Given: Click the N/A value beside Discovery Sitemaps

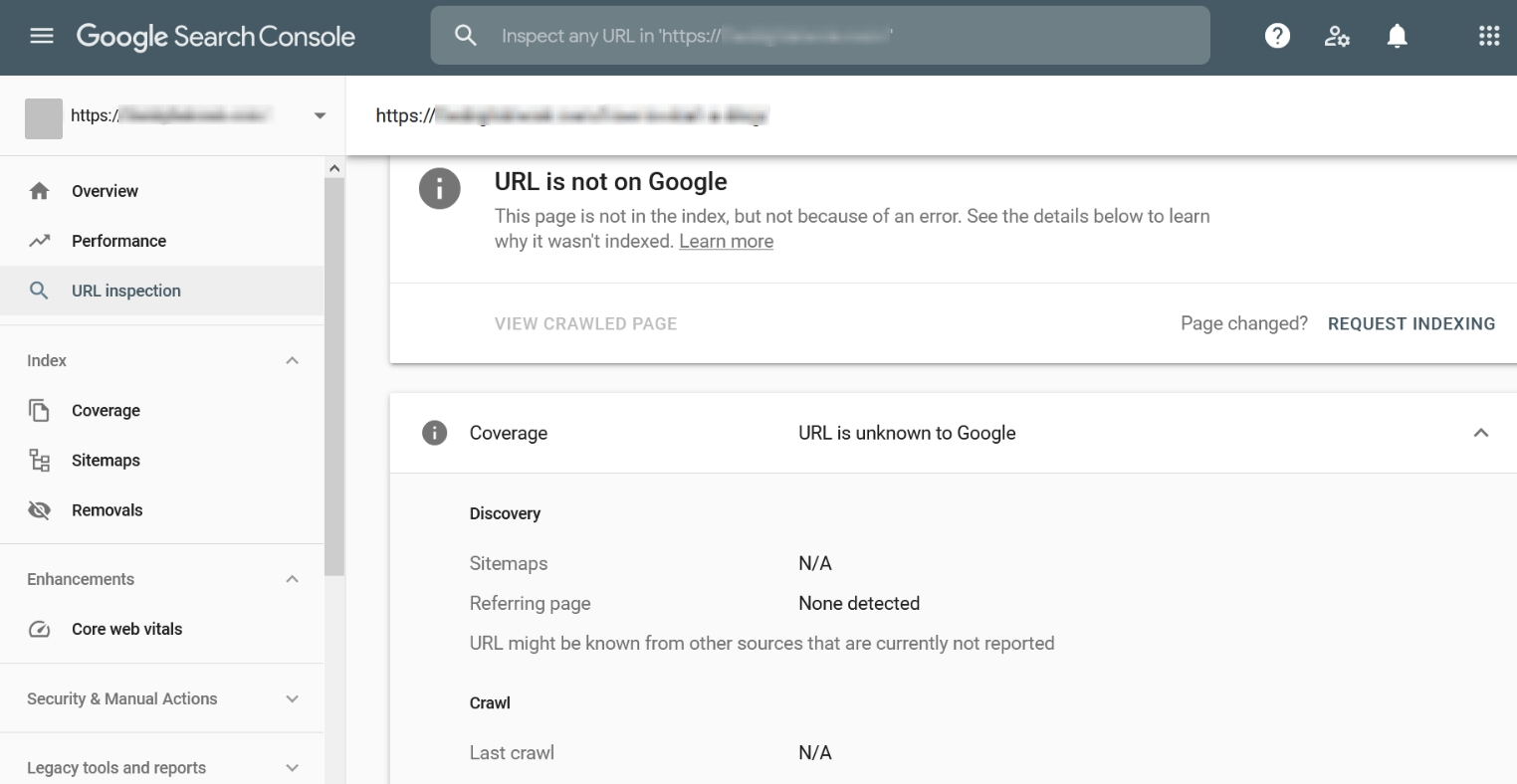Looking at the screenshot, I should 815,563.
